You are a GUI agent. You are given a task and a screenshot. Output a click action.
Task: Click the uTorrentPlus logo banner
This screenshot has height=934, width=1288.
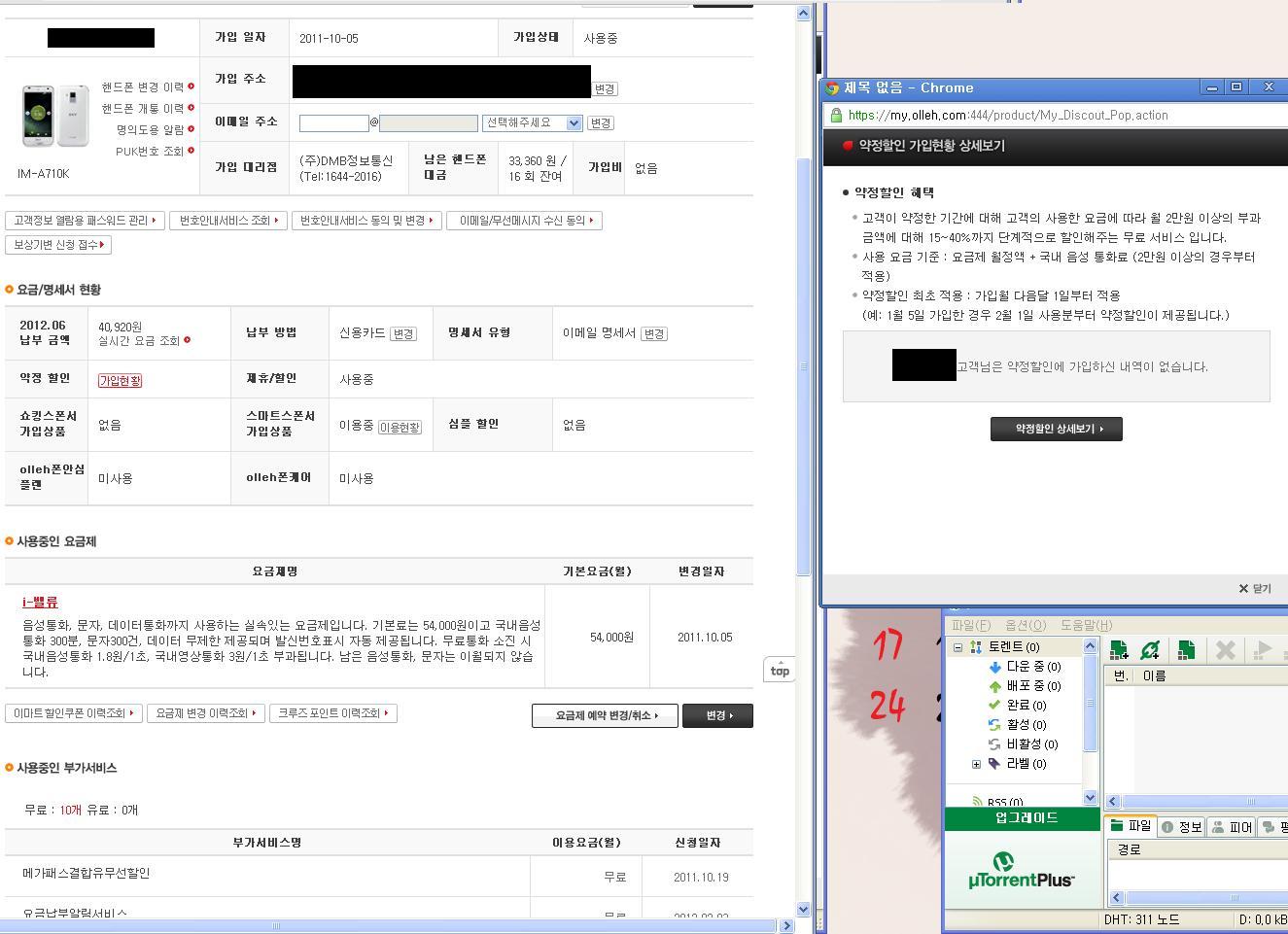click(x=1022, y=869)
